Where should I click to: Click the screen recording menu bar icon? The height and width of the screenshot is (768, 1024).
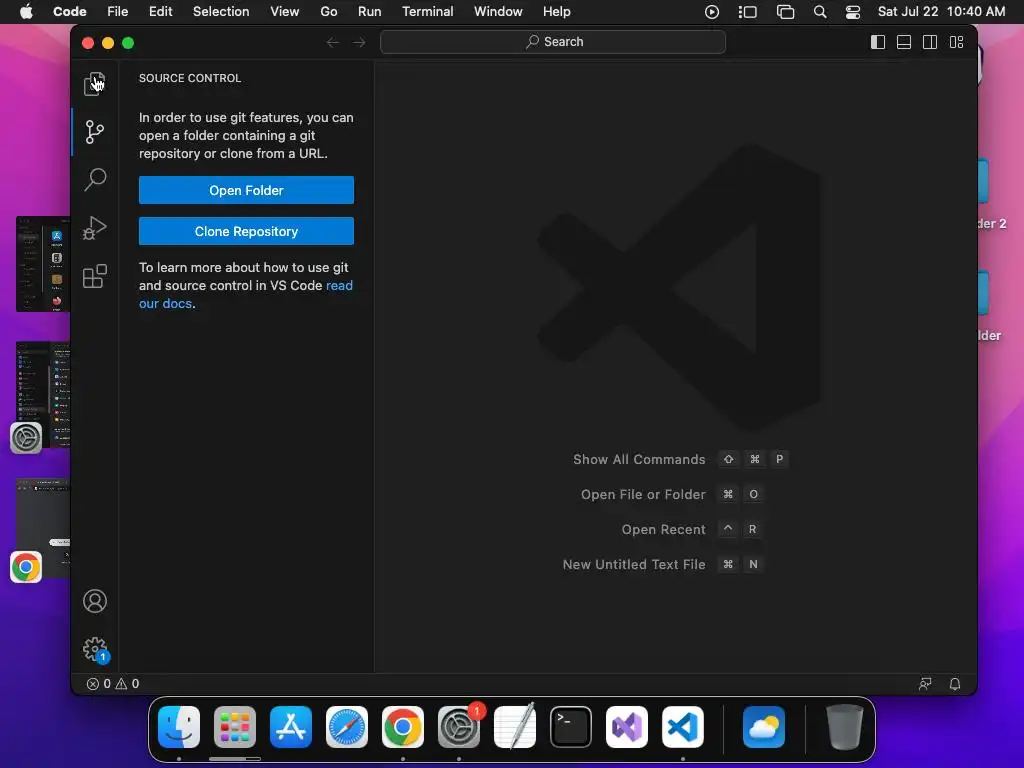(712, 12)
